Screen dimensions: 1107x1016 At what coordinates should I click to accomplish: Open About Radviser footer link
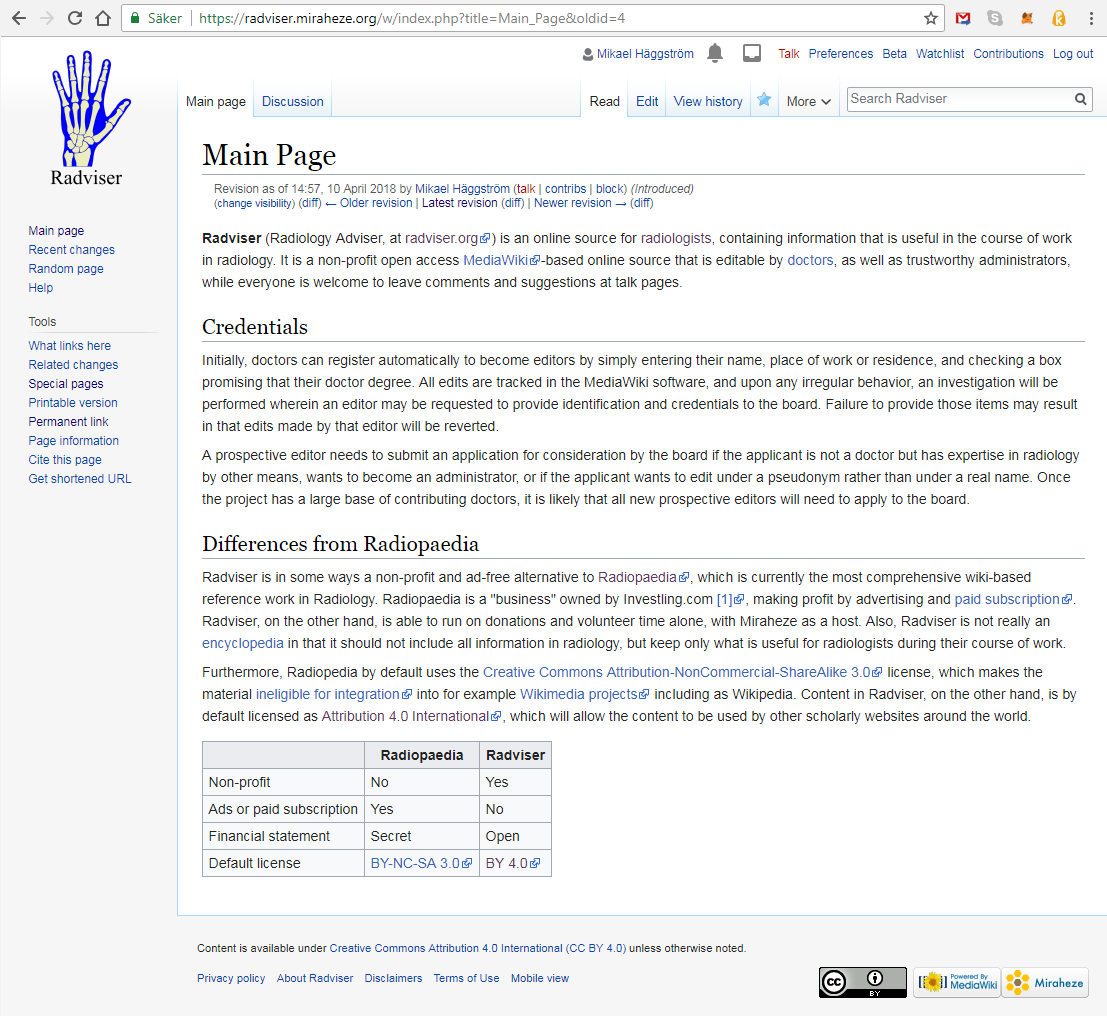point(315,979)
